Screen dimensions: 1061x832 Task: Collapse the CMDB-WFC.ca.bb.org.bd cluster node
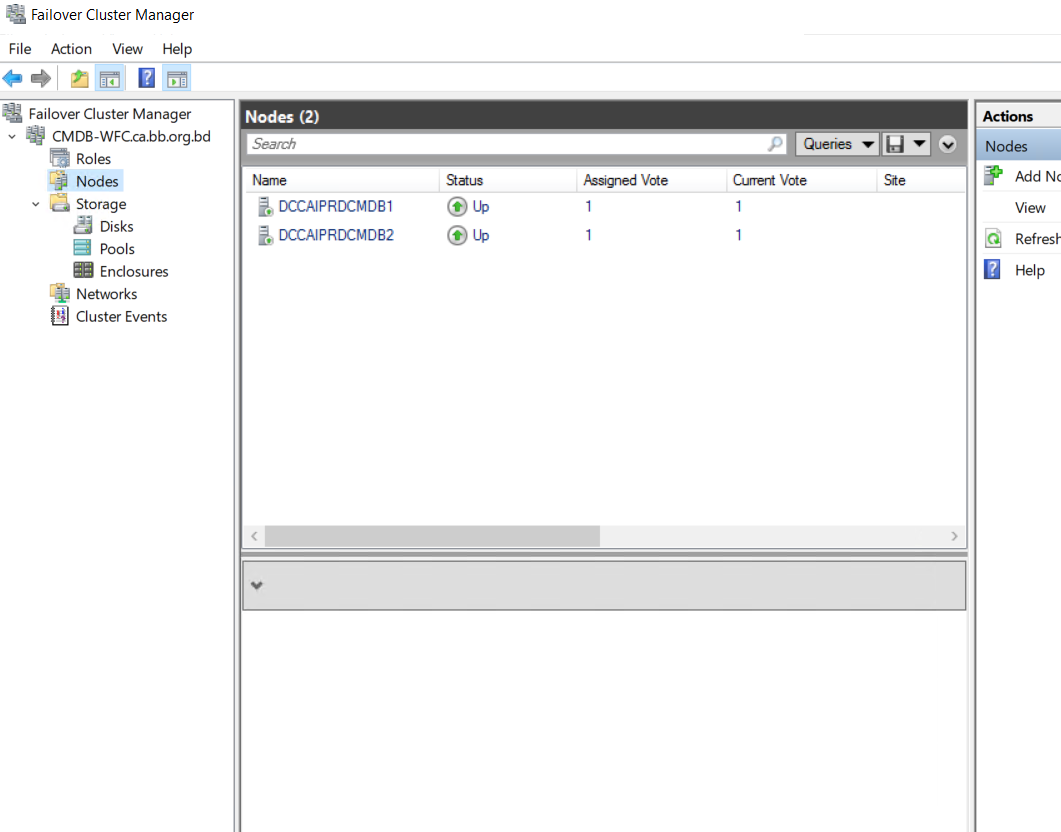click(12, 137)
